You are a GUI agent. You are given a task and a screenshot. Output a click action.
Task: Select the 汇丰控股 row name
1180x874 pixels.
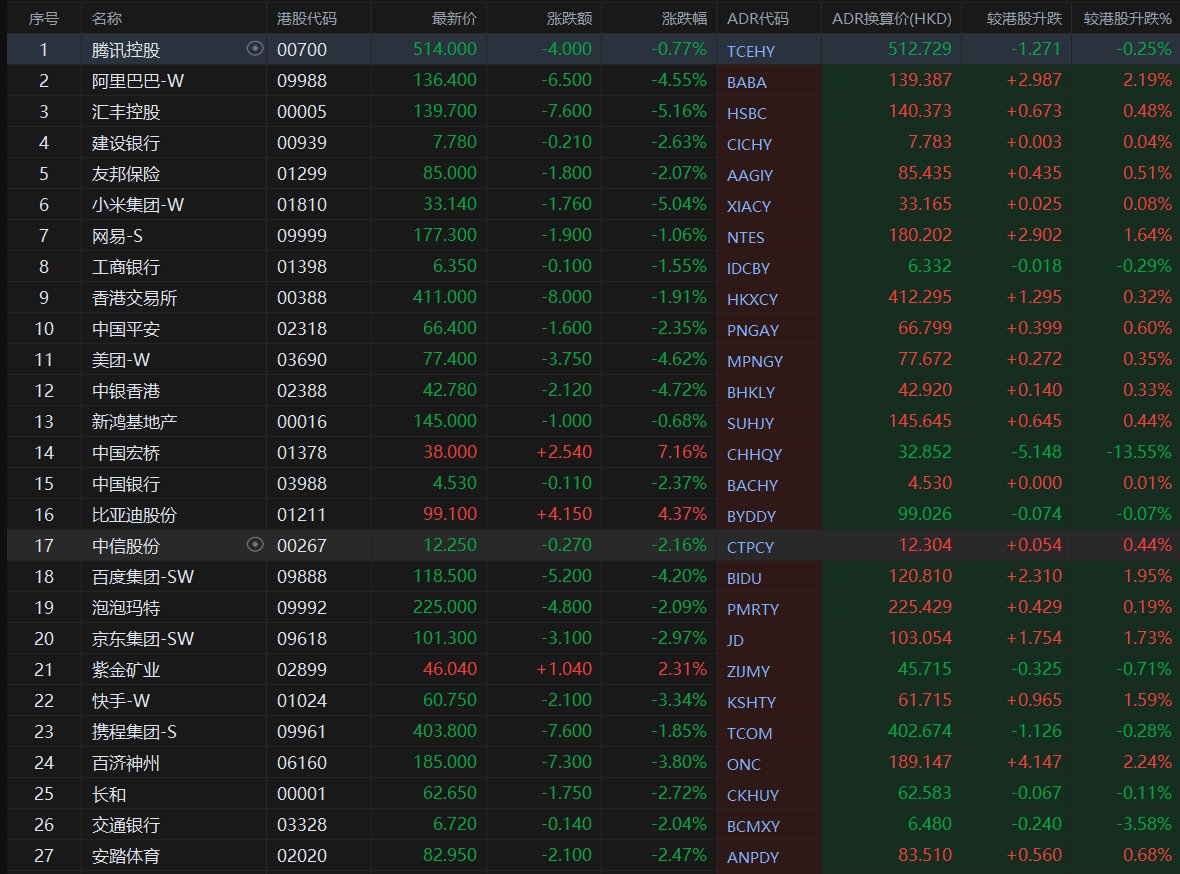coord(126,112)
